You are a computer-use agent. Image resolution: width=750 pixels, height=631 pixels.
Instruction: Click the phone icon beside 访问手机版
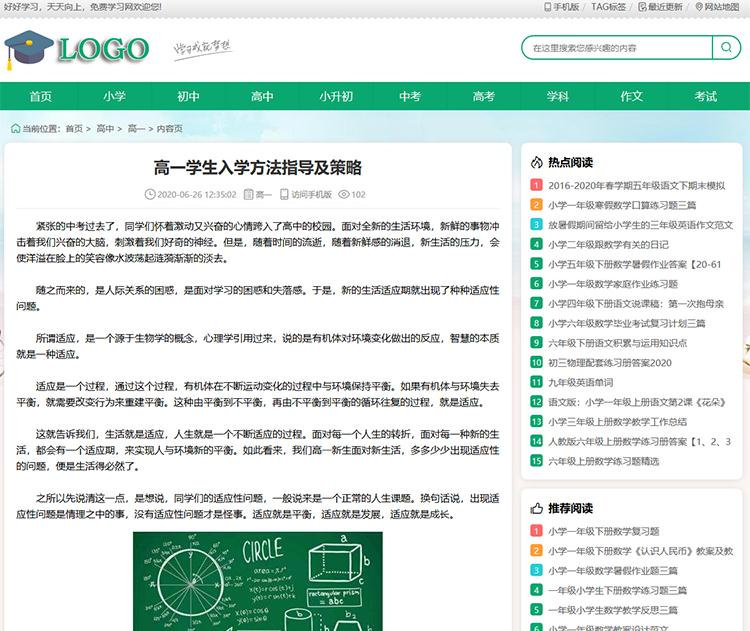tap(284, 194)
